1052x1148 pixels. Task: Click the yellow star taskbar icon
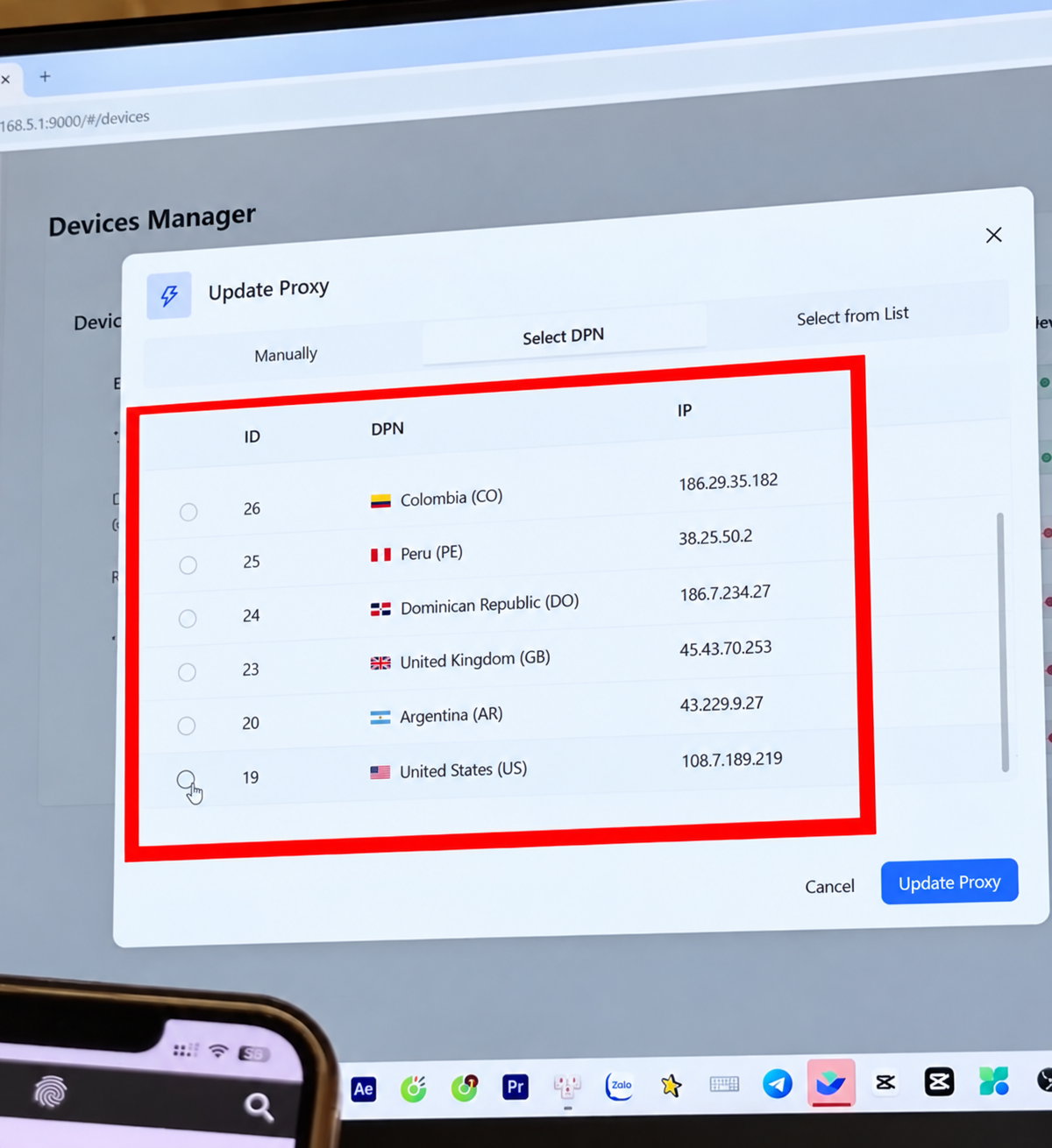click(x=672, y=1086)
